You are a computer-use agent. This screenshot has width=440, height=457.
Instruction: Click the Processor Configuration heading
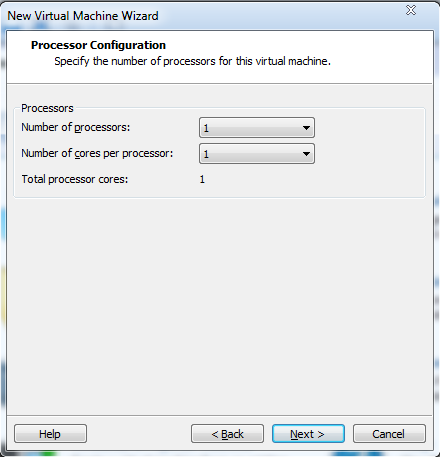click(98, 45)
